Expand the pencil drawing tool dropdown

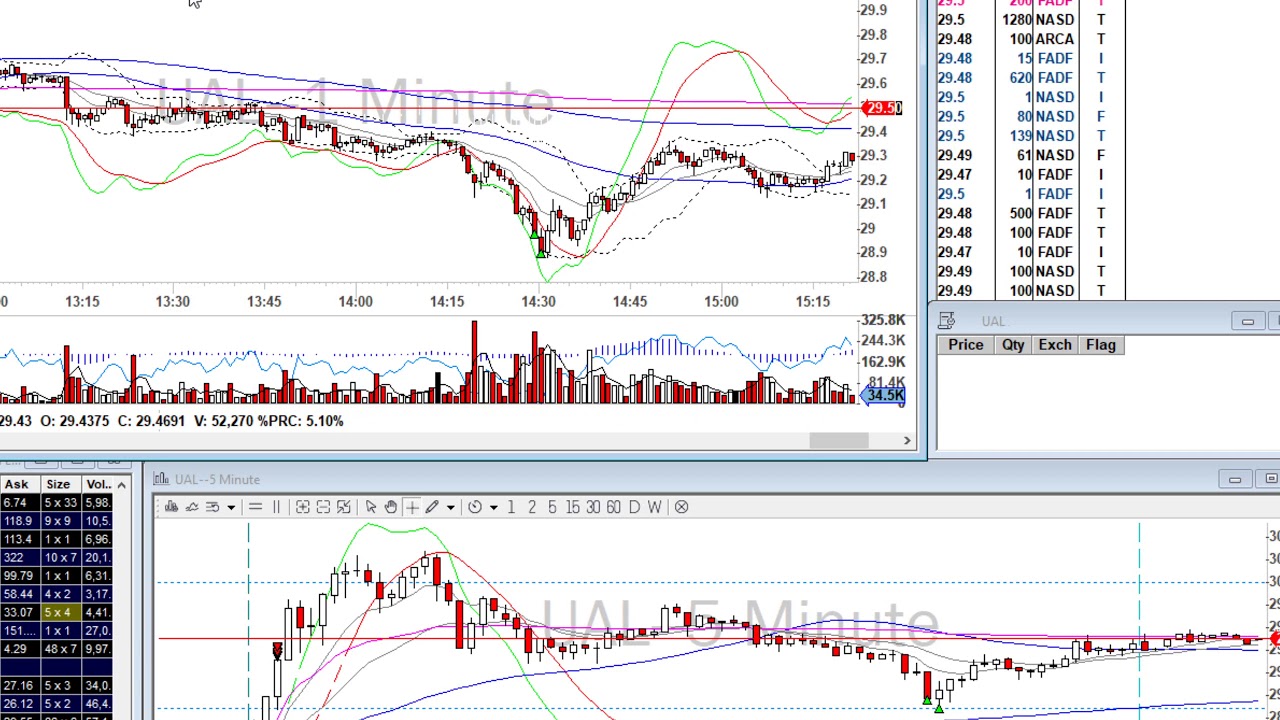point(451,507)
